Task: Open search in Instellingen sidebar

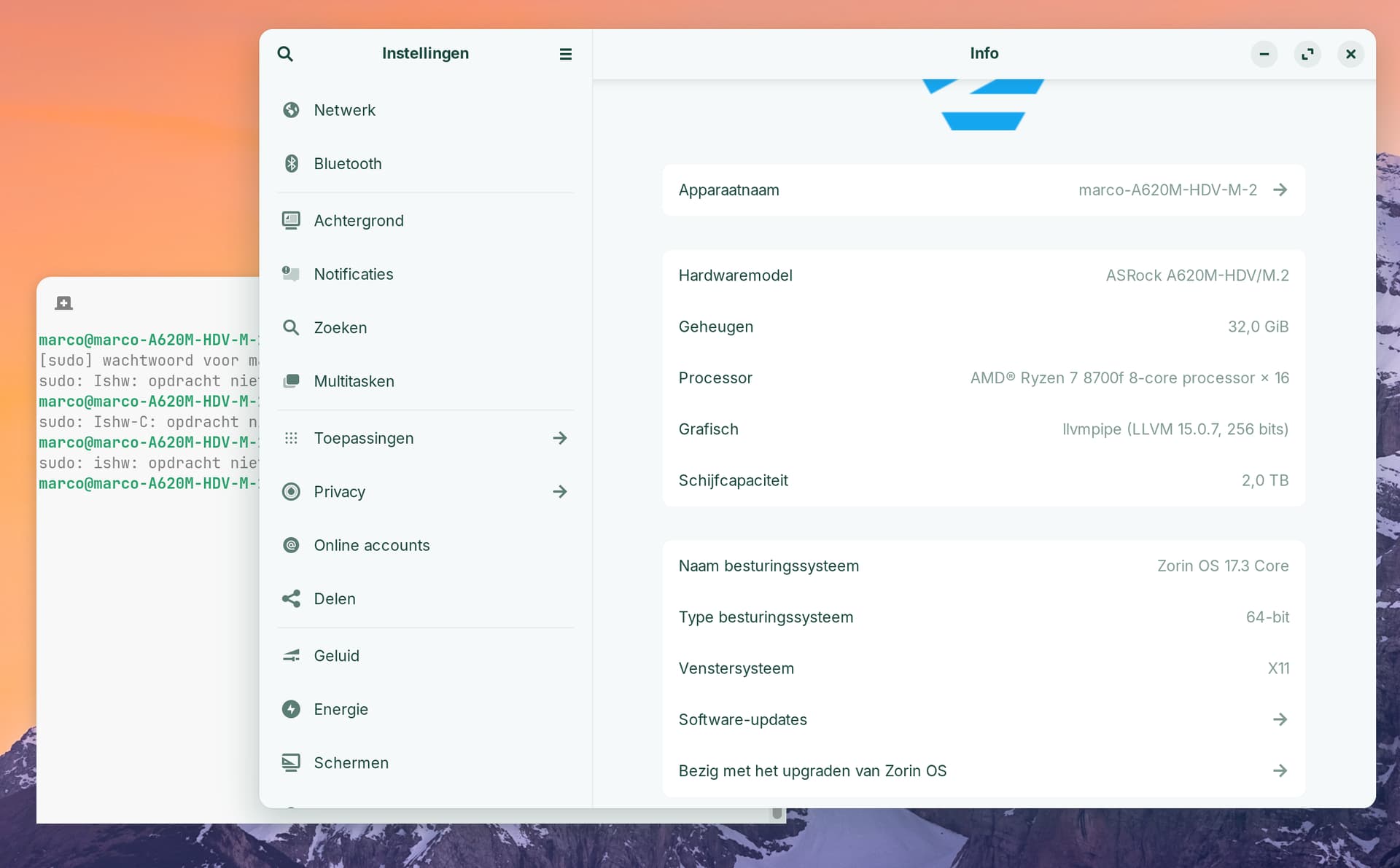Action: pos(285,54)
